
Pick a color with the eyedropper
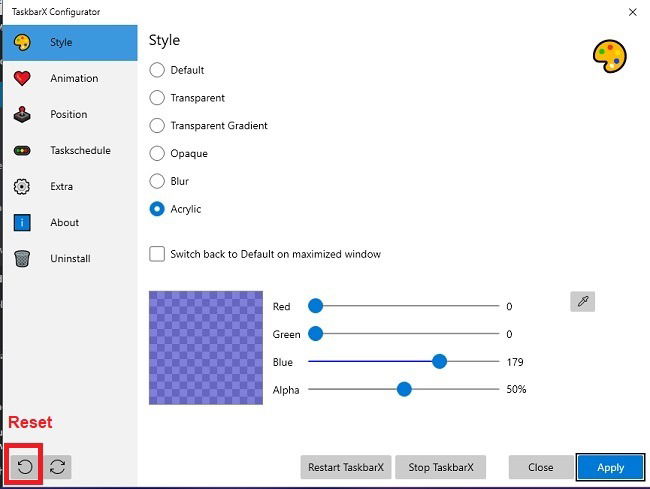tap(582, 301)
